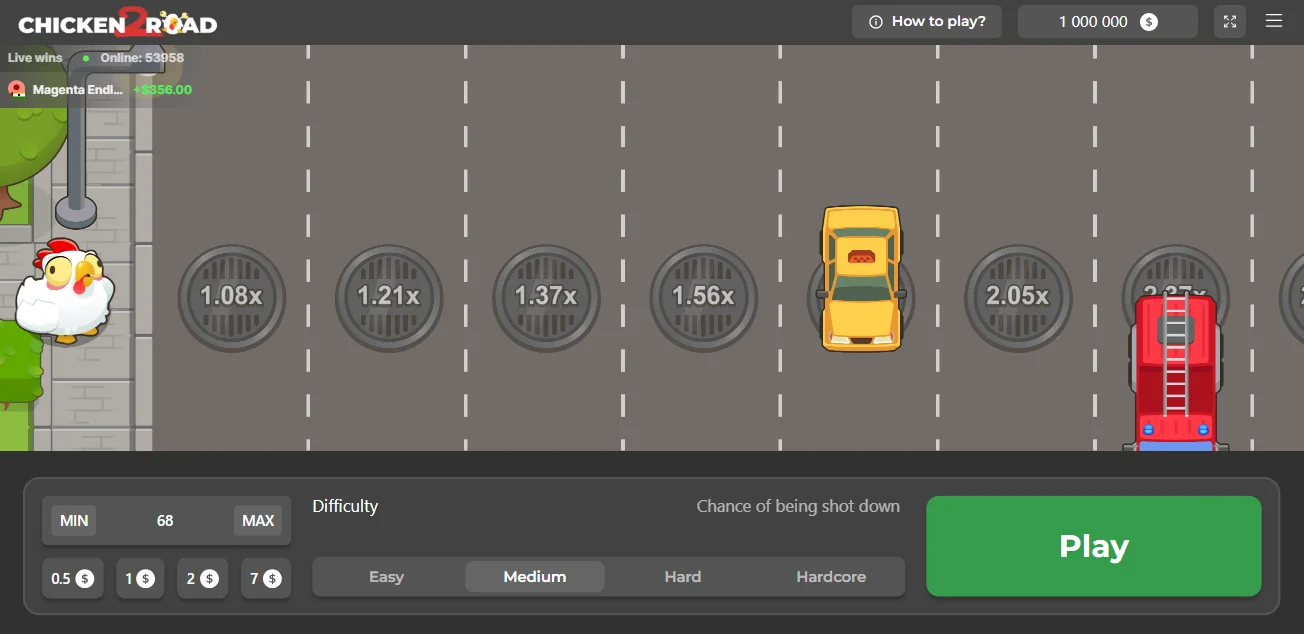Image resolution: width=1304 pixels, height=634 pixels.
Task: Click the 1.21x manhole multiplier
Action: (x=389, y=297)
